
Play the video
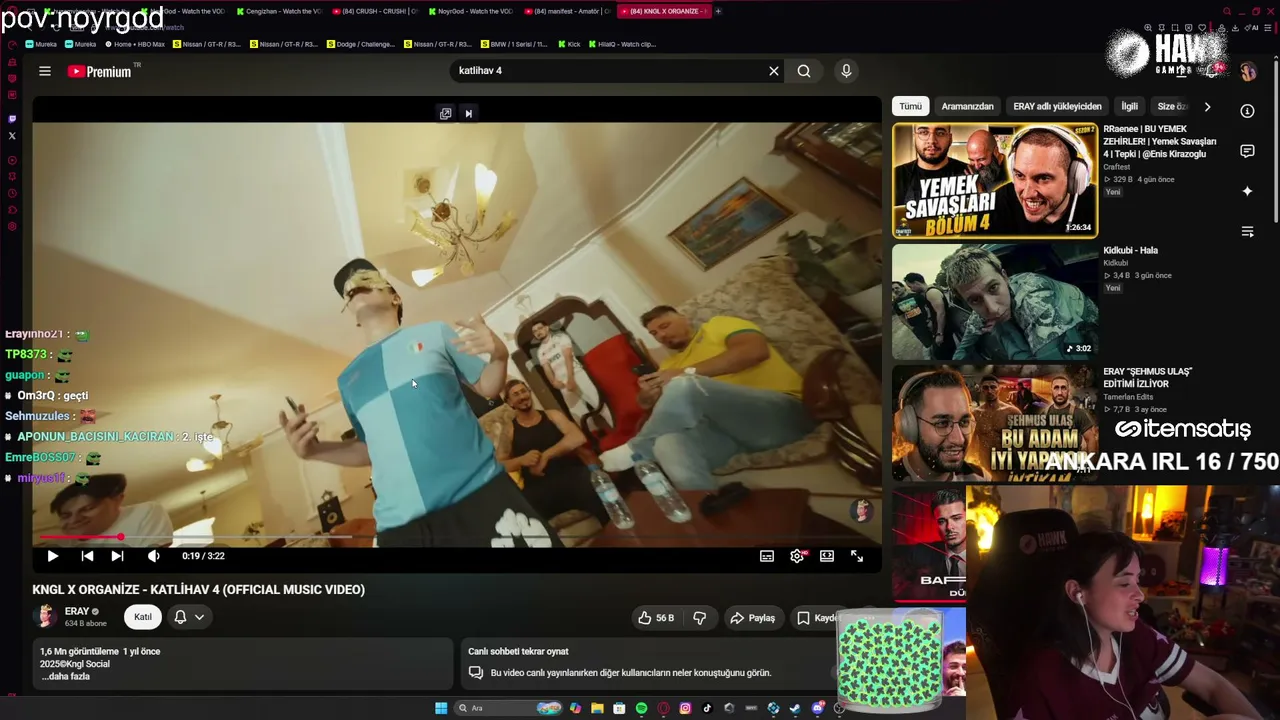point(53,556)
